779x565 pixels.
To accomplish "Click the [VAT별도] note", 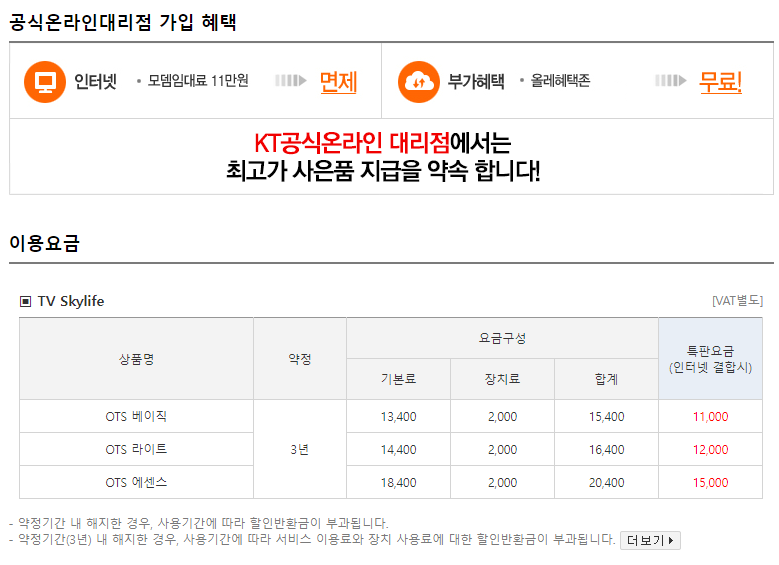I will click(737, 301).
